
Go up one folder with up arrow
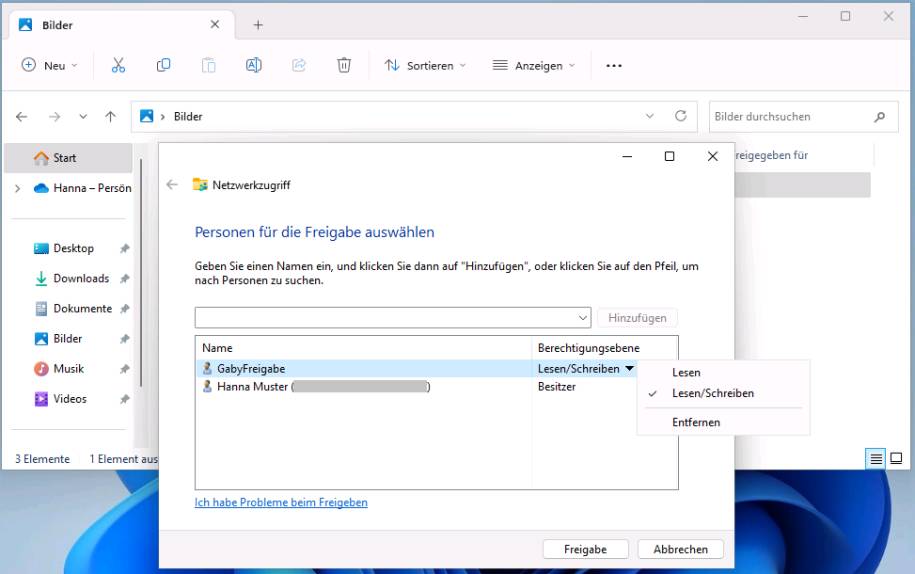click(111, 117)
